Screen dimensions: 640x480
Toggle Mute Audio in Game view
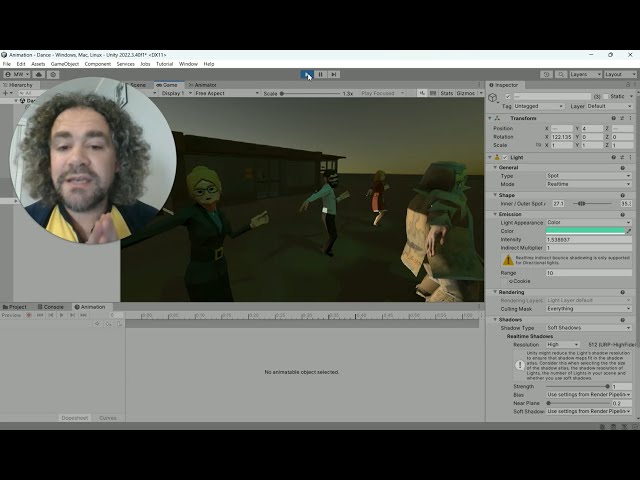[422, 93]
